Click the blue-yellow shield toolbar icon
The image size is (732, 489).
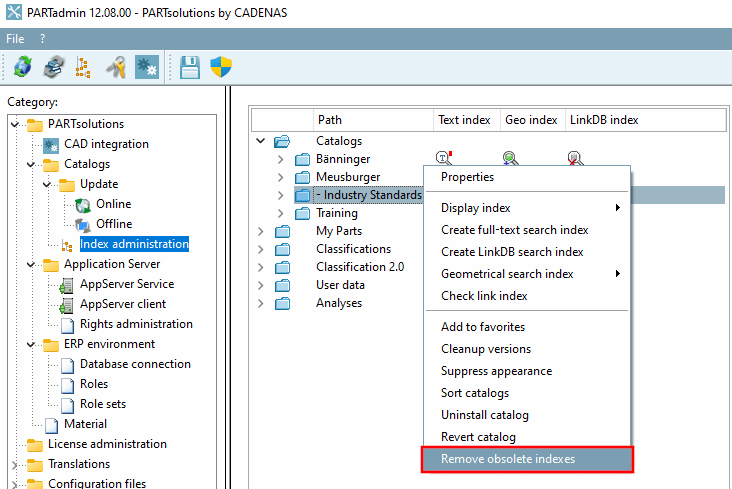(220, 67)
